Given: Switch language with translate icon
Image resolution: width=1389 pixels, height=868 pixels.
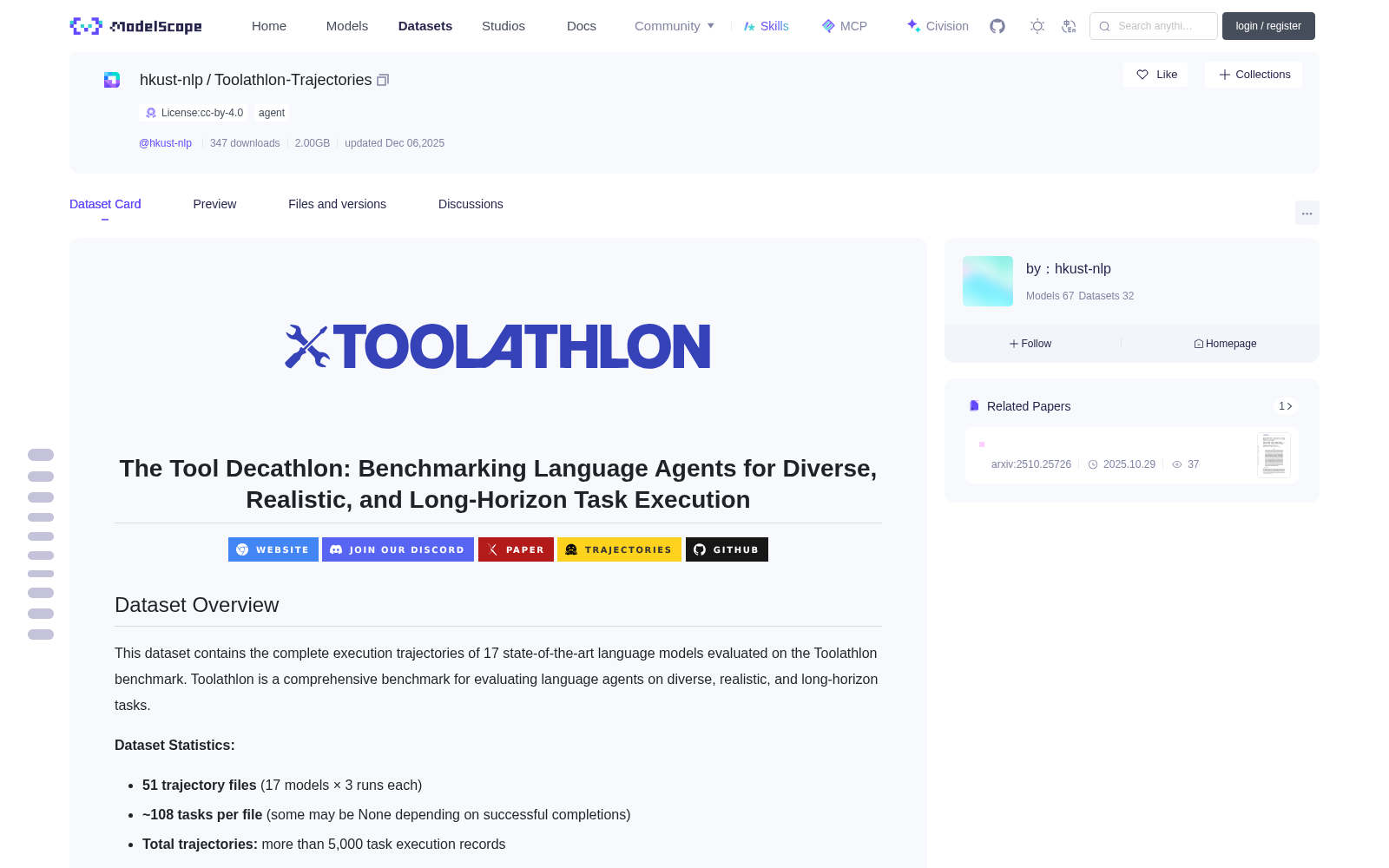Looking at the screenshot, I should pos(1070,26).
